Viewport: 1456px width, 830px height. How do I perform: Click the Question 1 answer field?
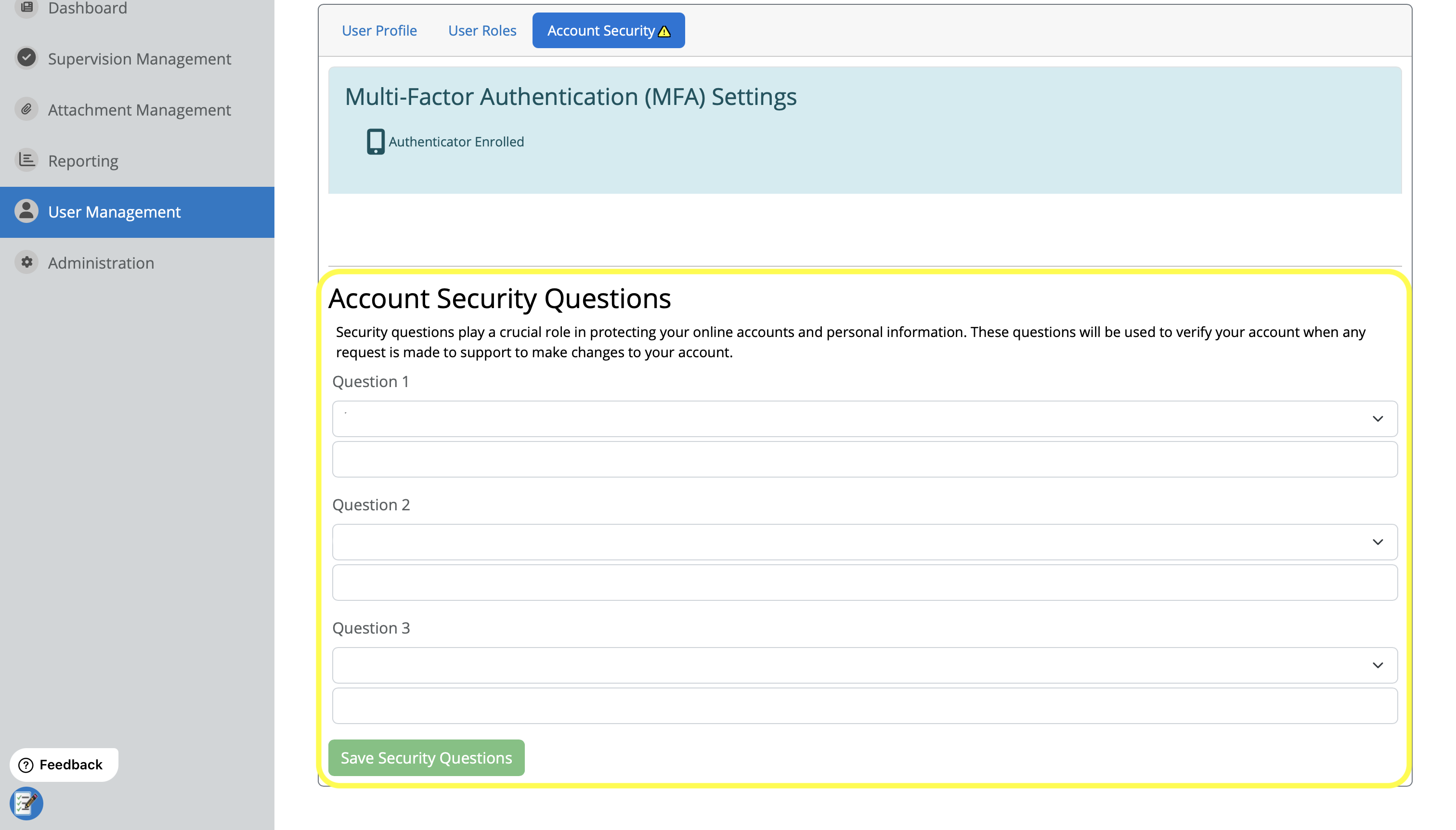tap(864, 459)
